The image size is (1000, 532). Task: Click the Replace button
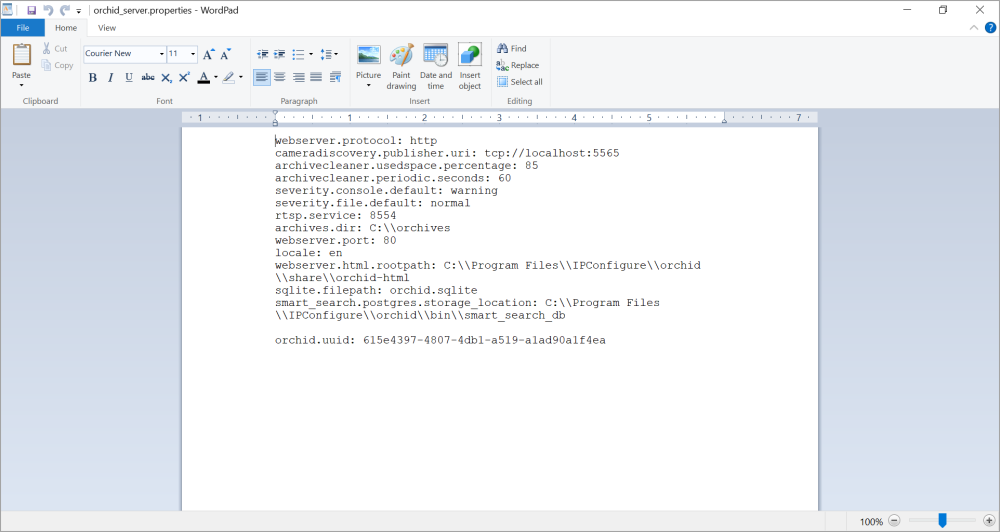pyautogui.click(x=518, y=65)
